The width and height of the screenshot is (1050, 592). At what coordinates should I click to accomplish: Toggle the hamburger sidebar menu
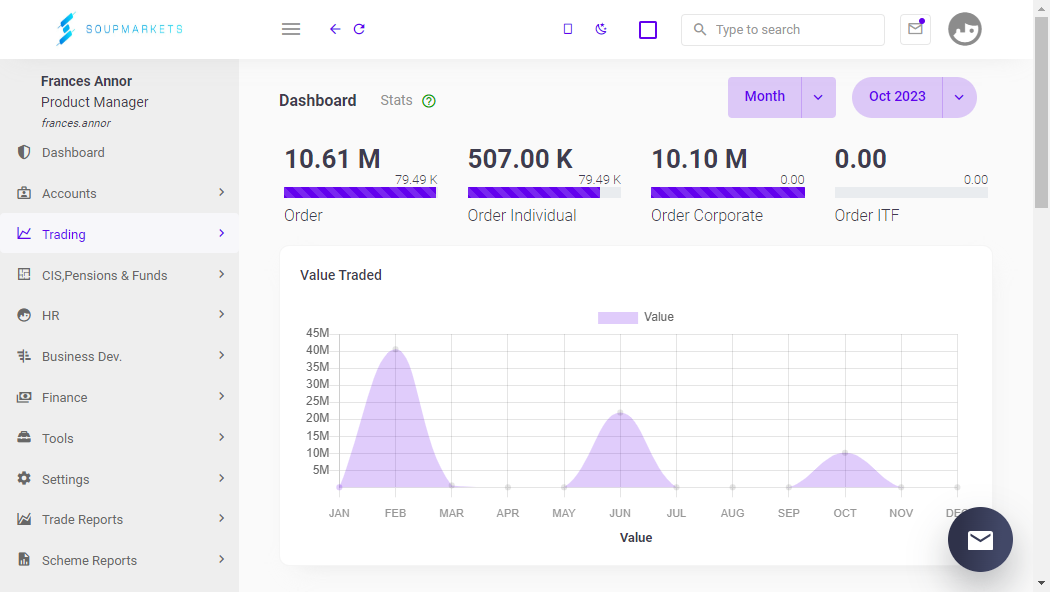pyautogui.click(x=291, y=29)
